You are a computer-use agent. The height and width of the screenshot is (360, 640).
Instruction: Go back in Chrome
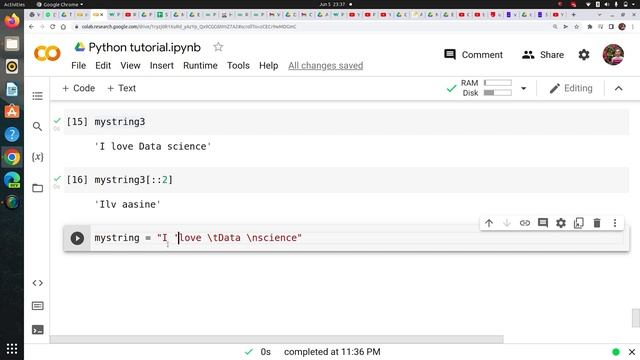point(31,27)
